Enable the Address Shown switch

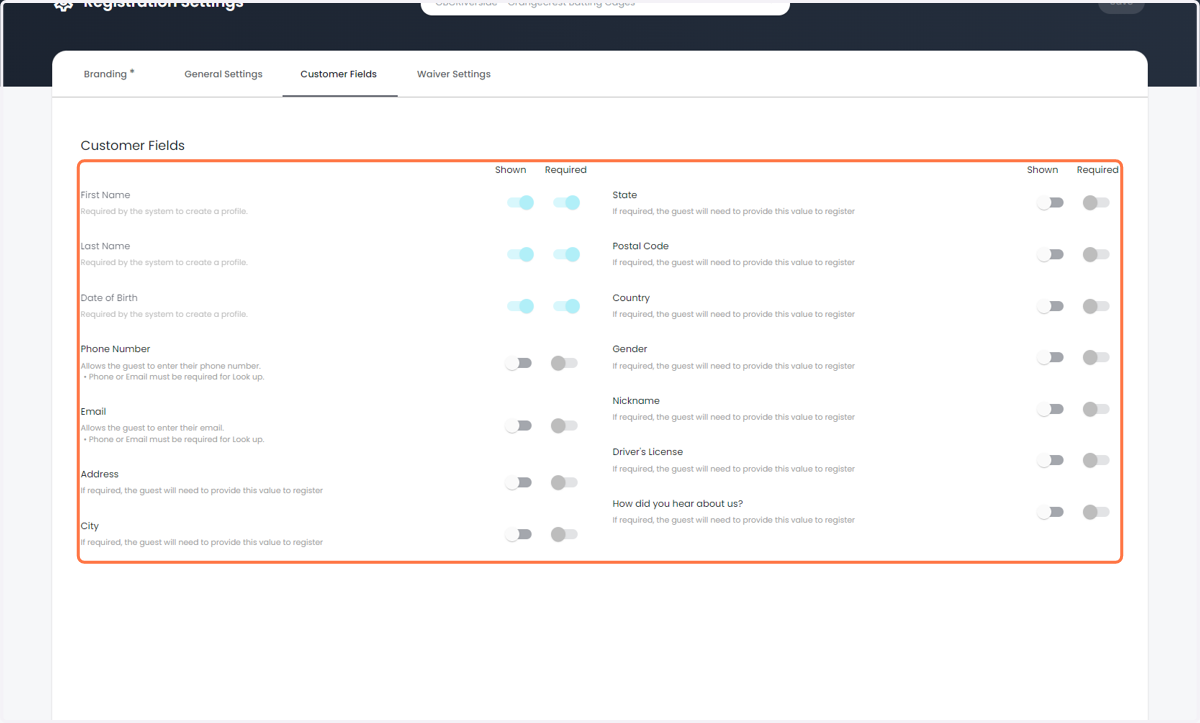518,483
